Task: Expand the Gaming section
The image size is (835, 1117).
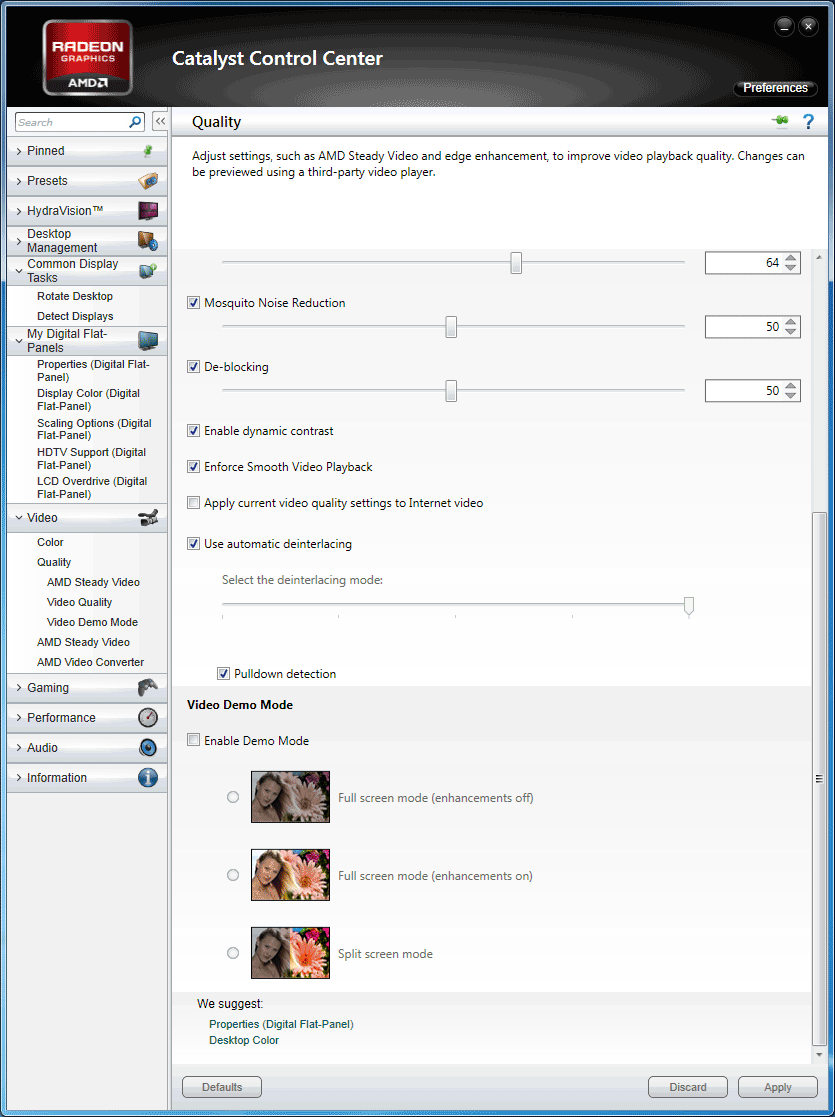Action: pyautogui.click(x=19, y=687)
